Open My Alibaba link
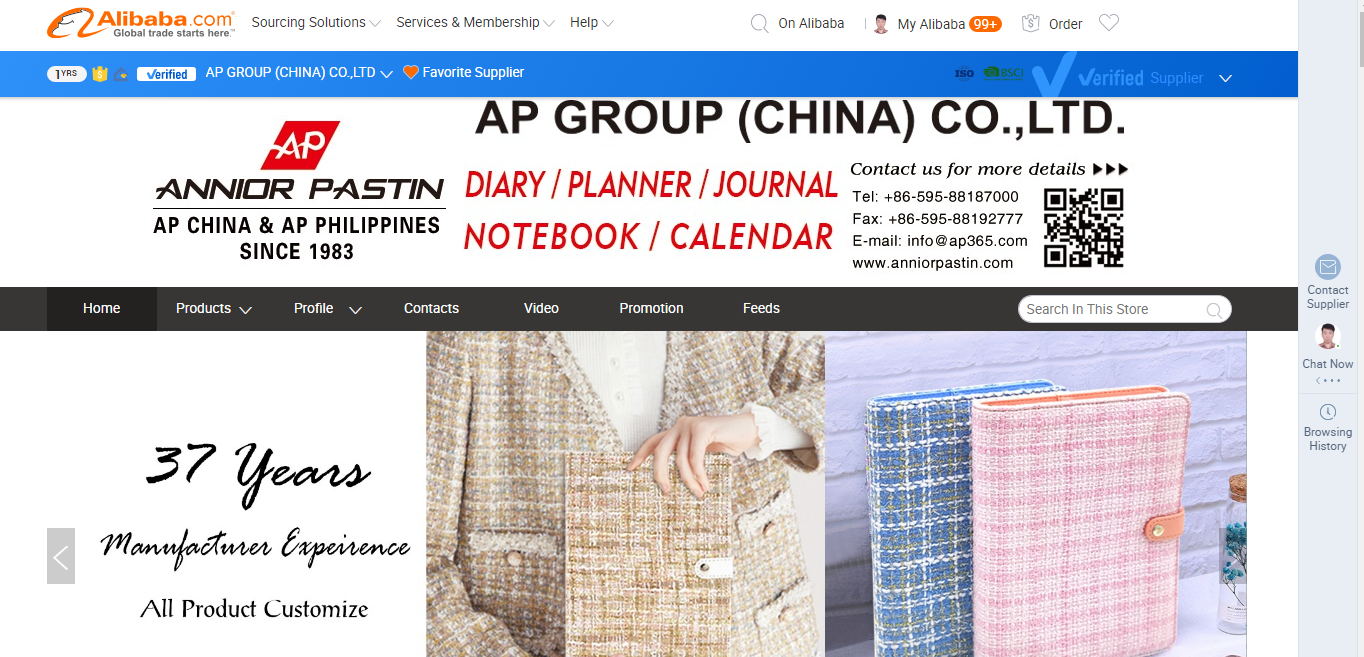 [931, 24]
